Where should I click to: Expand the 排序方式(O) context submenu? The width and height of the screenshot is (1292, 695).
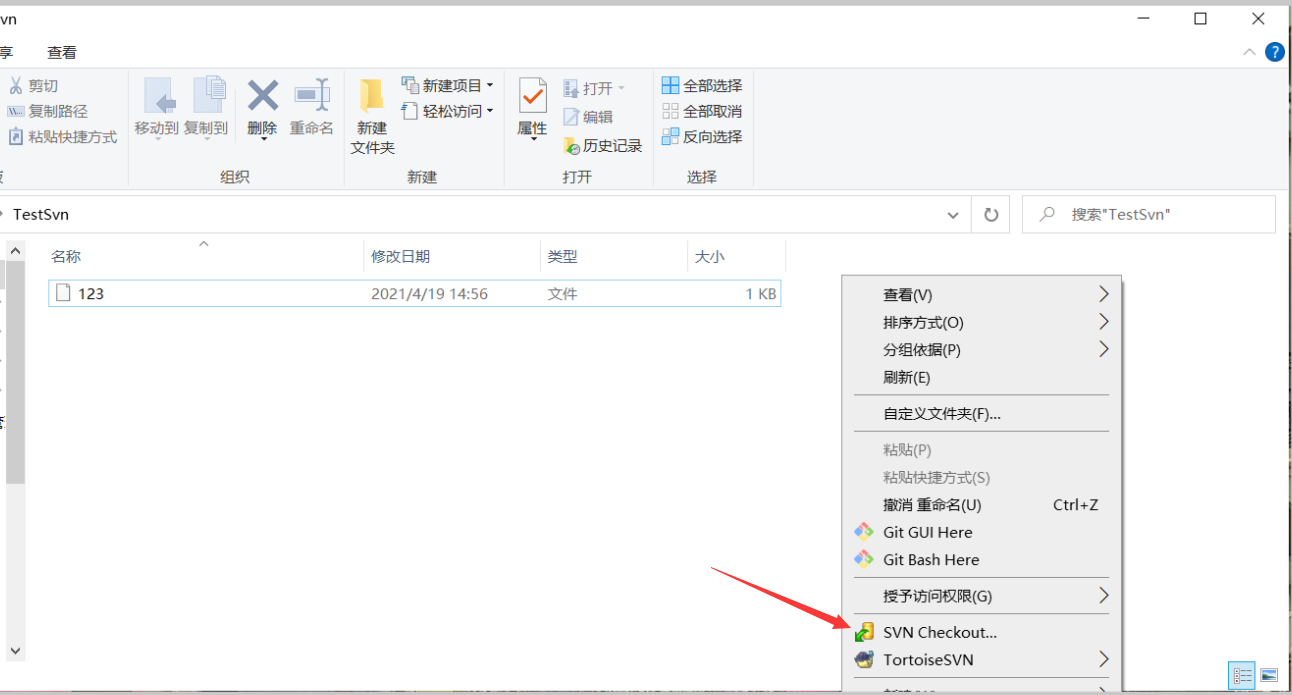[x=982, y=322]
